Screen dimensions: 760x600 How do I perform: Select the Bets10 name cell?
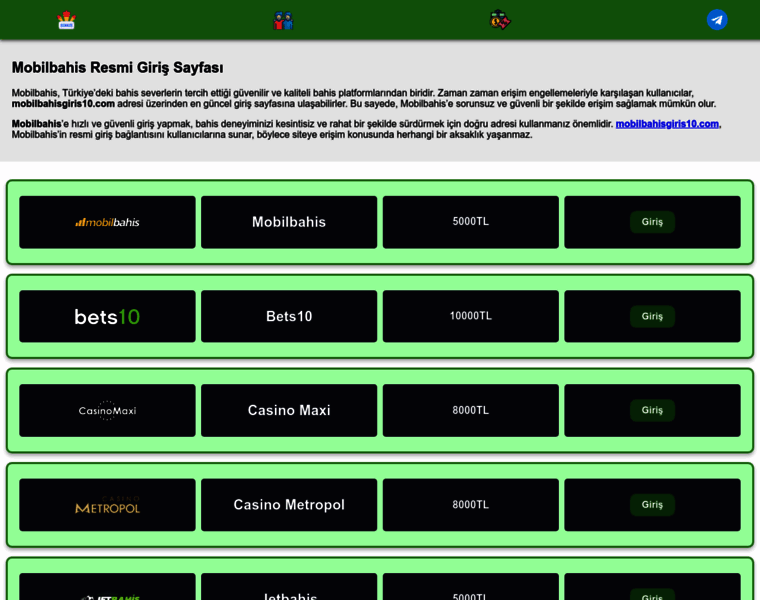coord(289,316)
